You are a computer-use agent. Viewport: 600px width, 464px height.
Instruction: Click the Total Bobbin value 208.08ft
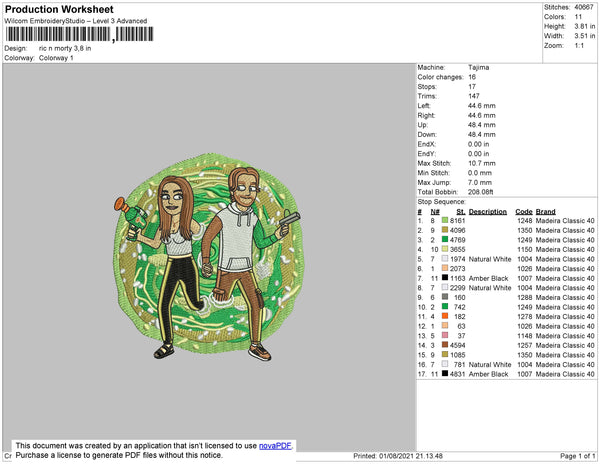pyautogui.click(x=480, y=192)
